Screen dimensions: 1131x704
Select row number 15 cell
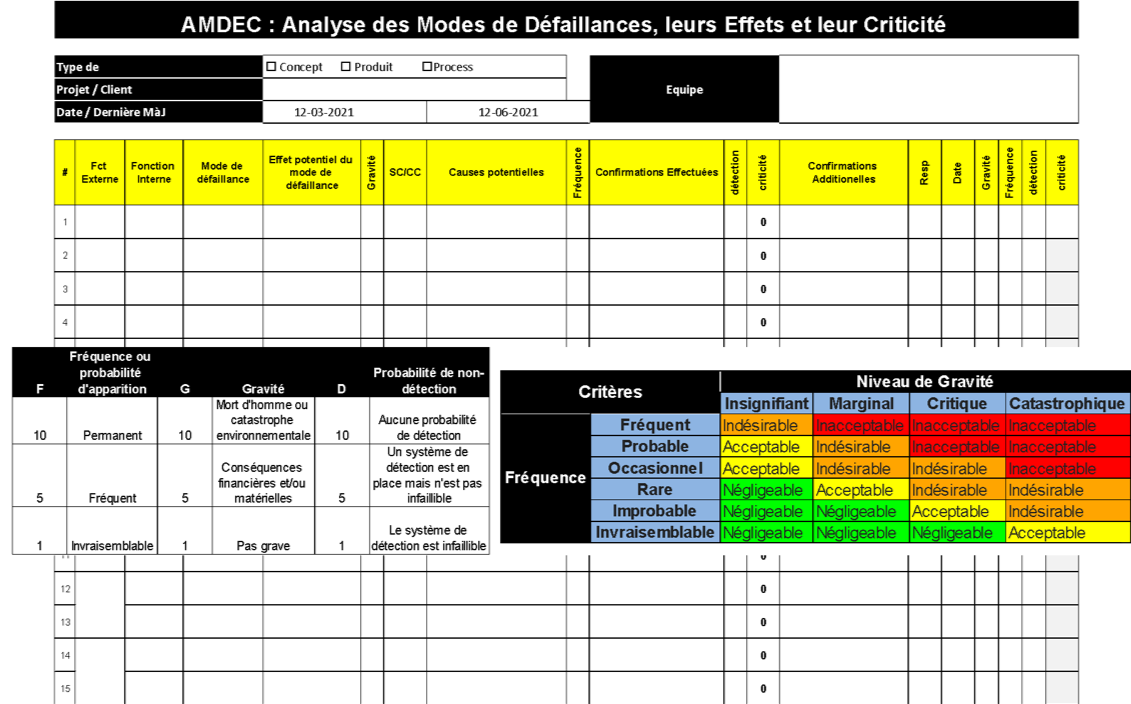click(65, 688)
